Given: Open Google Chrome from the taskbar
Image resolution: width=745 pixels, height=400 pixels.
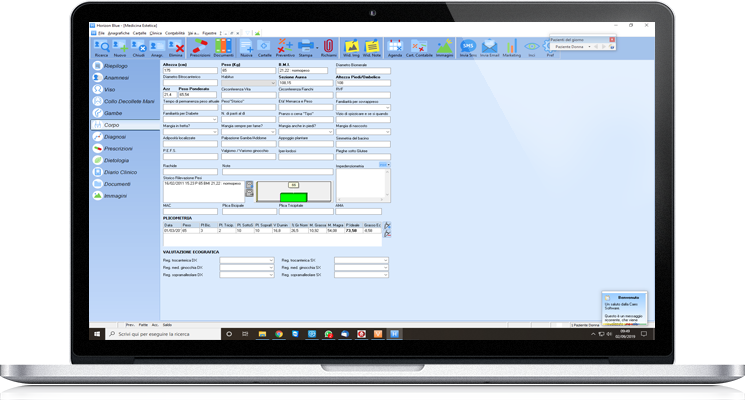Looking at the screenshot, I should [279, 334].
